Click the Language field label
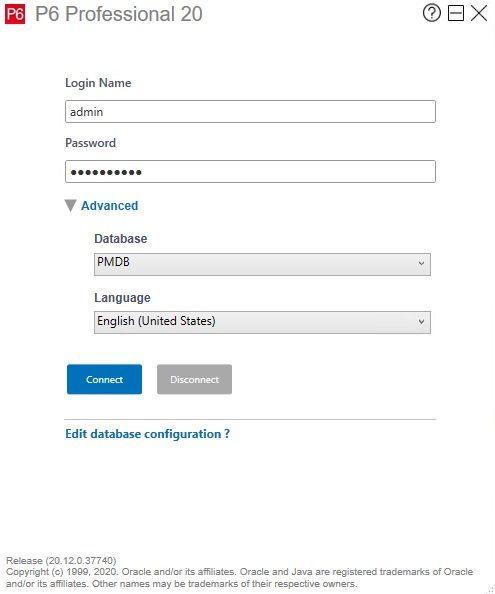This screenshot has width=495, height=594. [x=122, y=298]
